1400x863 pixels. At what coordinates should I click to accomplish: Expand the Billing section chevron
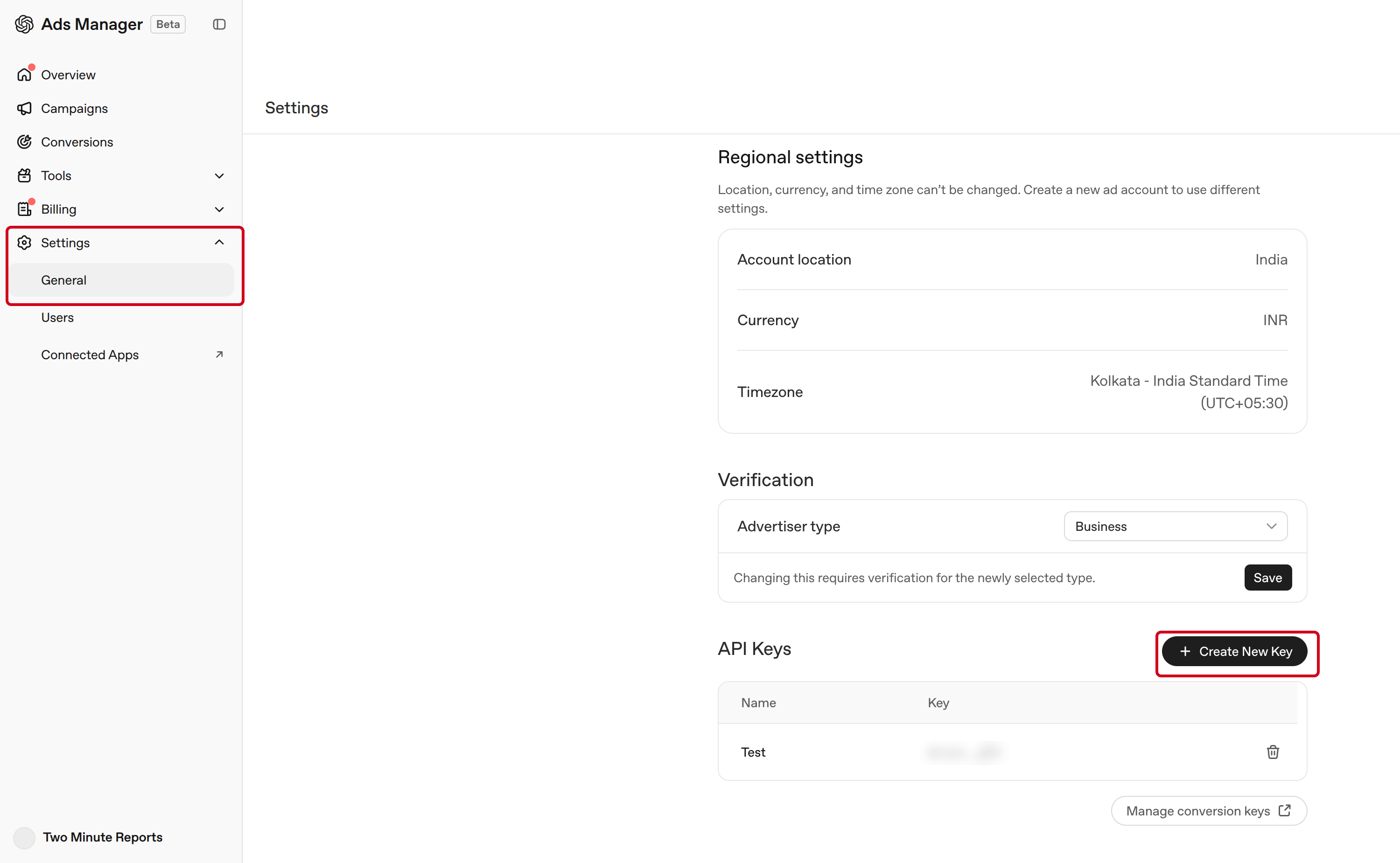coord(219,209)
